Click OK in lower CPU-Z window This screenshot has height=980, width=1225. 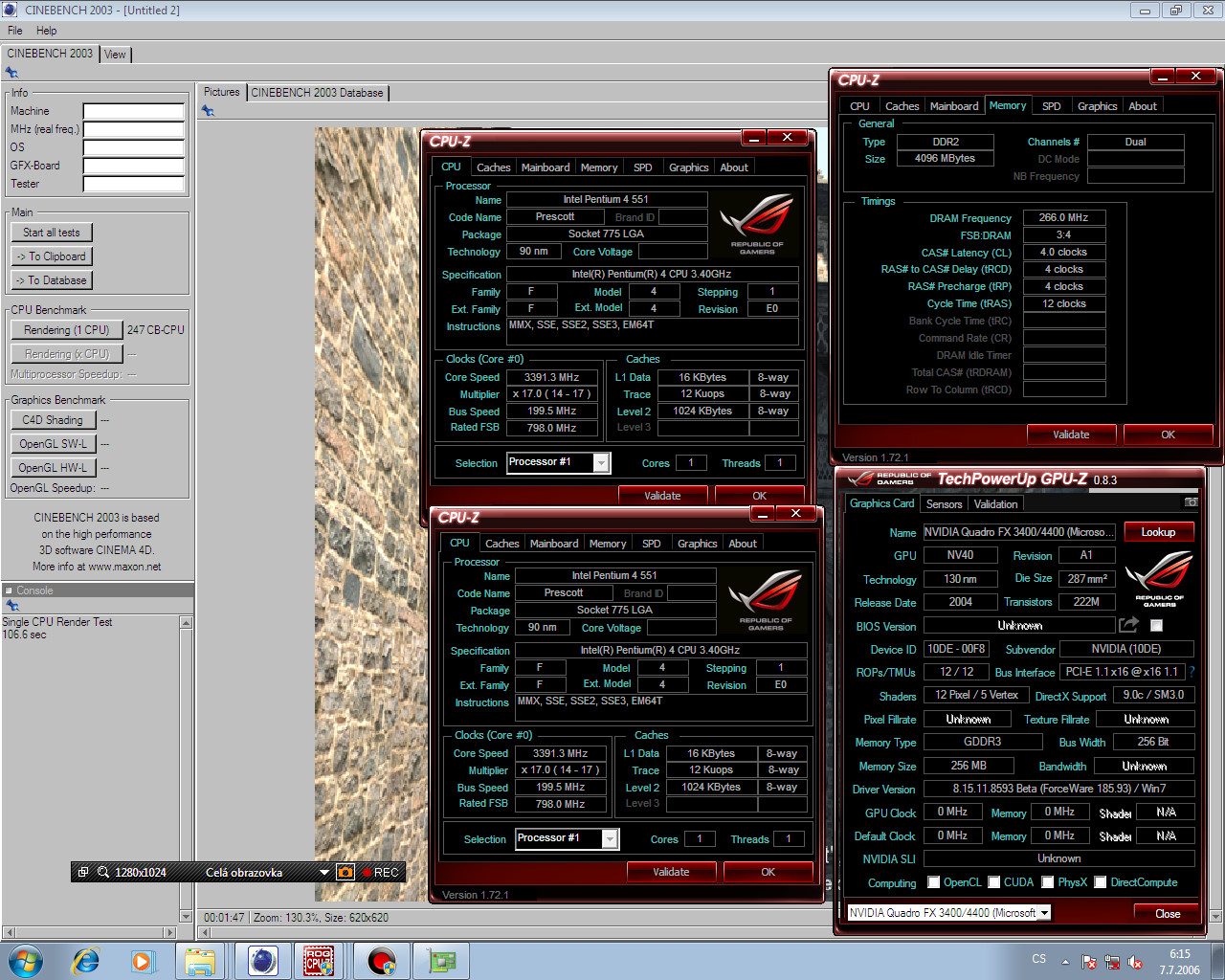[x=768, y=872]
